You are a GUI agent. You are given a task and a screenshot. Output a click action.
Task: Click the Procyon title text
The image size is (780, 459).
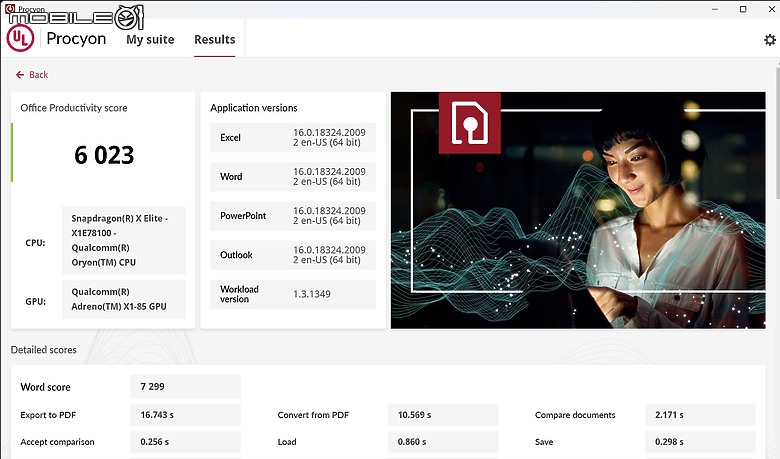coord(76,38)
